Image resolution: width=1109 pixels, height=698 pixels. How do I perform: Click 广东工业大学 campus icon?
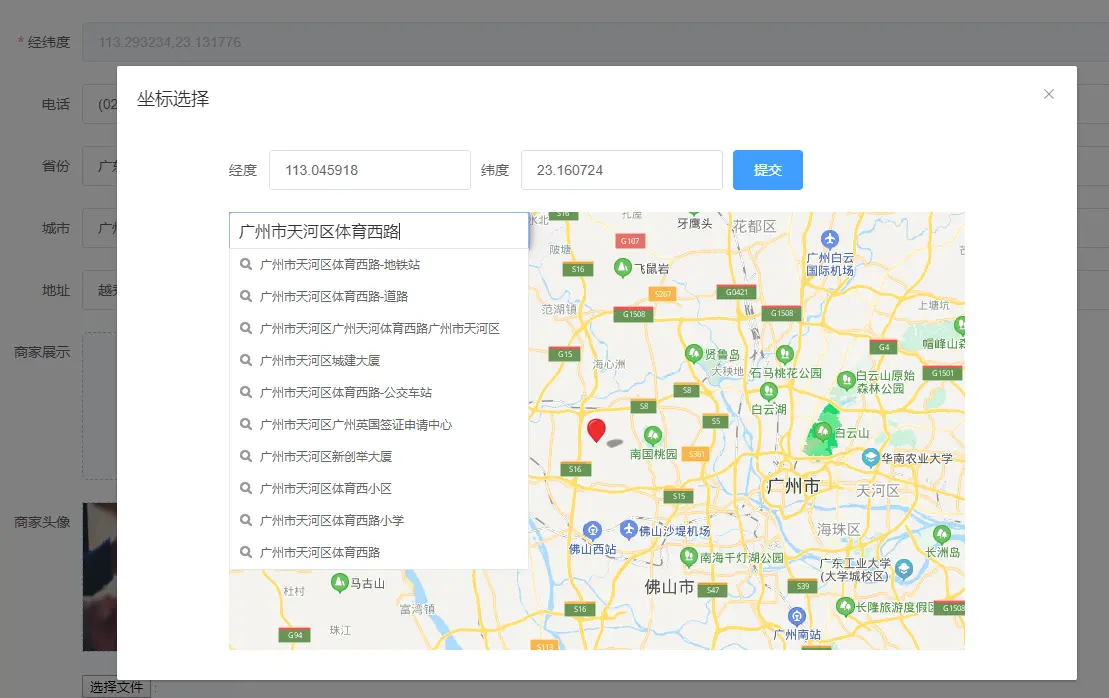(x=904, y=568)
